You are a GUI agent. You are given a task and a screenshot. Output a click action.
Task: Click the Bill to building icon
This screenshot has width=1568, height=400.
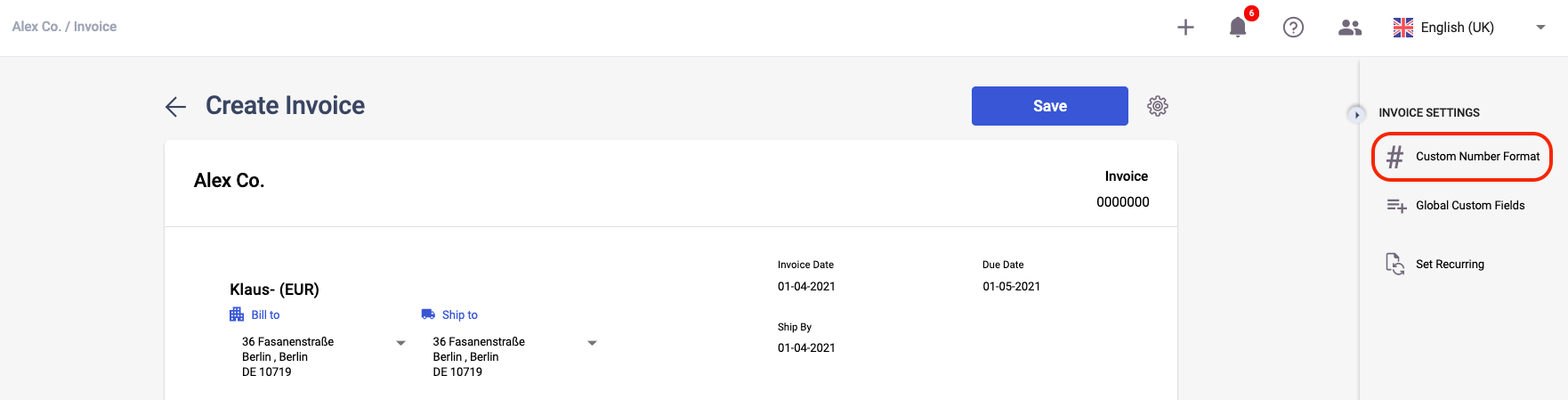(x=237, y=314)
